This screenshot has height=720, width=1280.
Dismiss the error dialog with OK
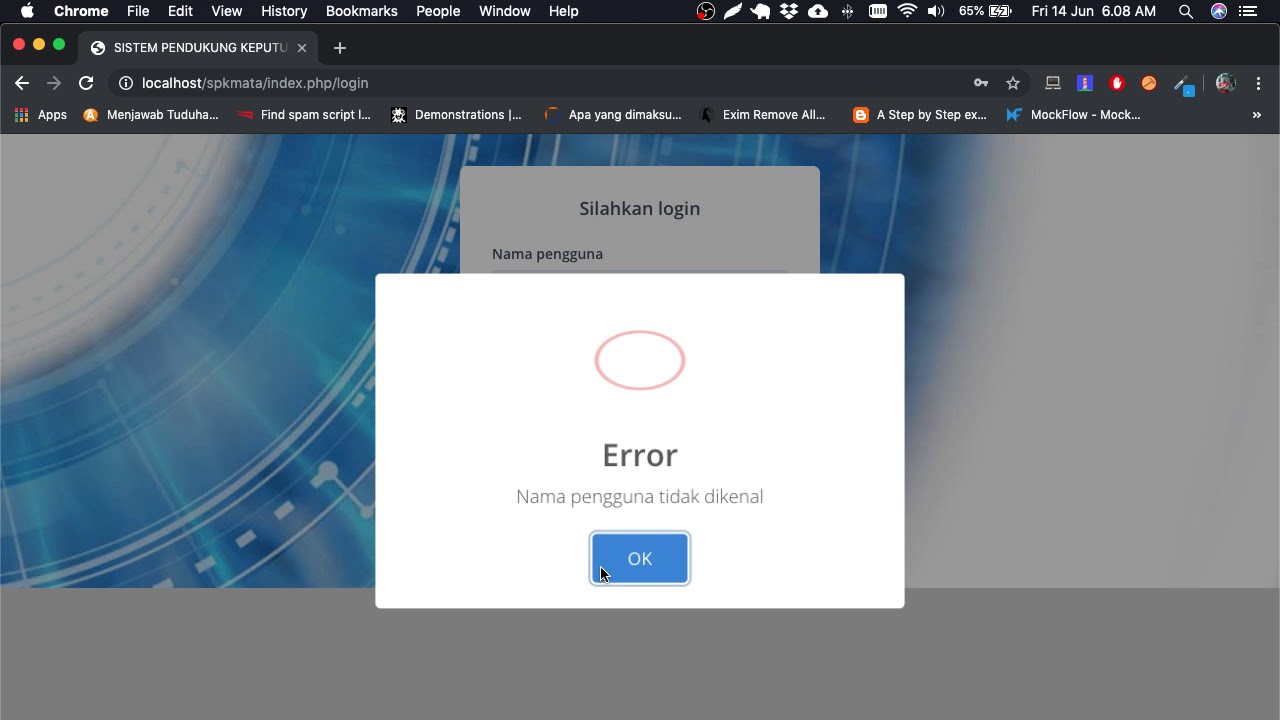[640, 558]
